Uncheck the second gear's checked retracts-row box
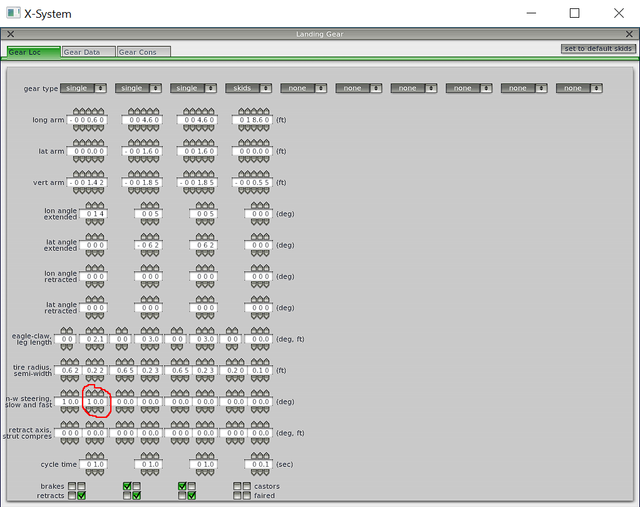This screenshot has height=507, width=640. coord(137,496)
